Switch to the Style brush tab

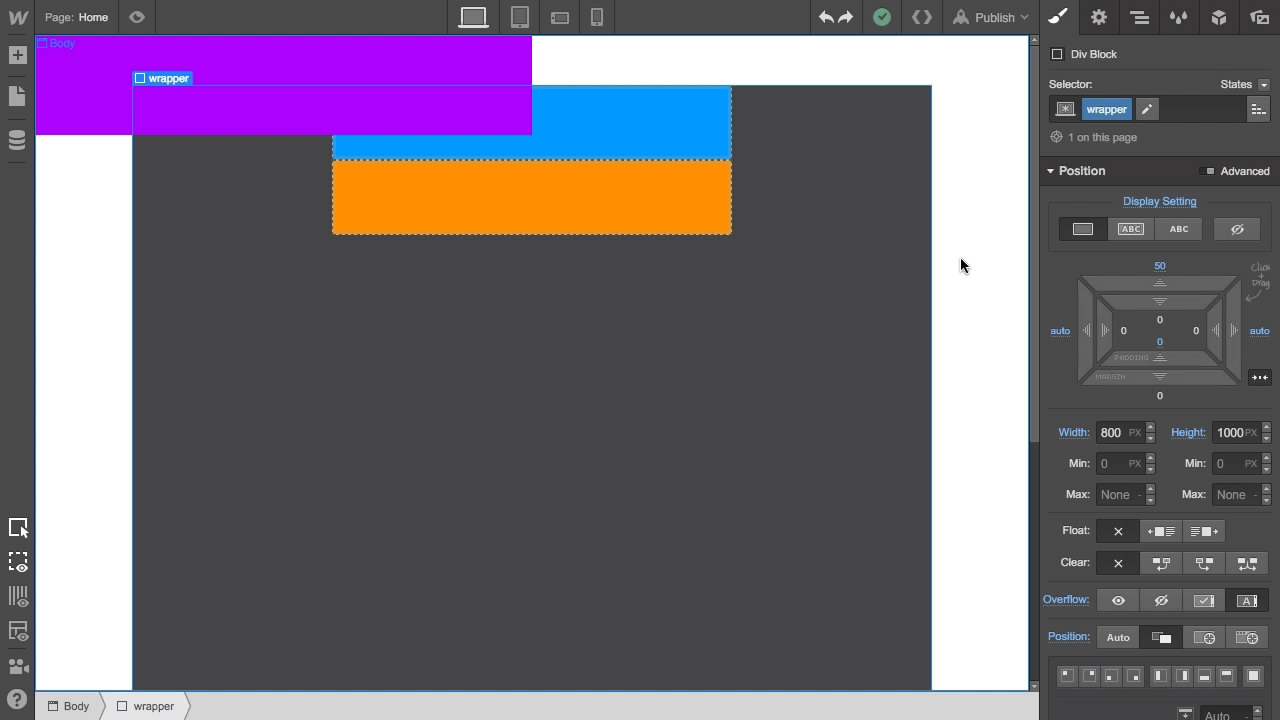click(x=1058, y=17)
